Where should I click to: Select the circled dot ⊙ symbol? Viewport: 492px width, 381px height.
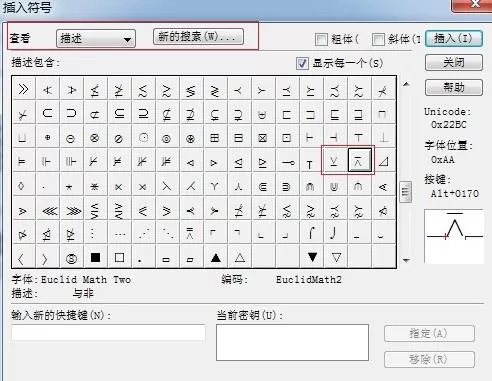pyautogui.click(x=143, y=138)
